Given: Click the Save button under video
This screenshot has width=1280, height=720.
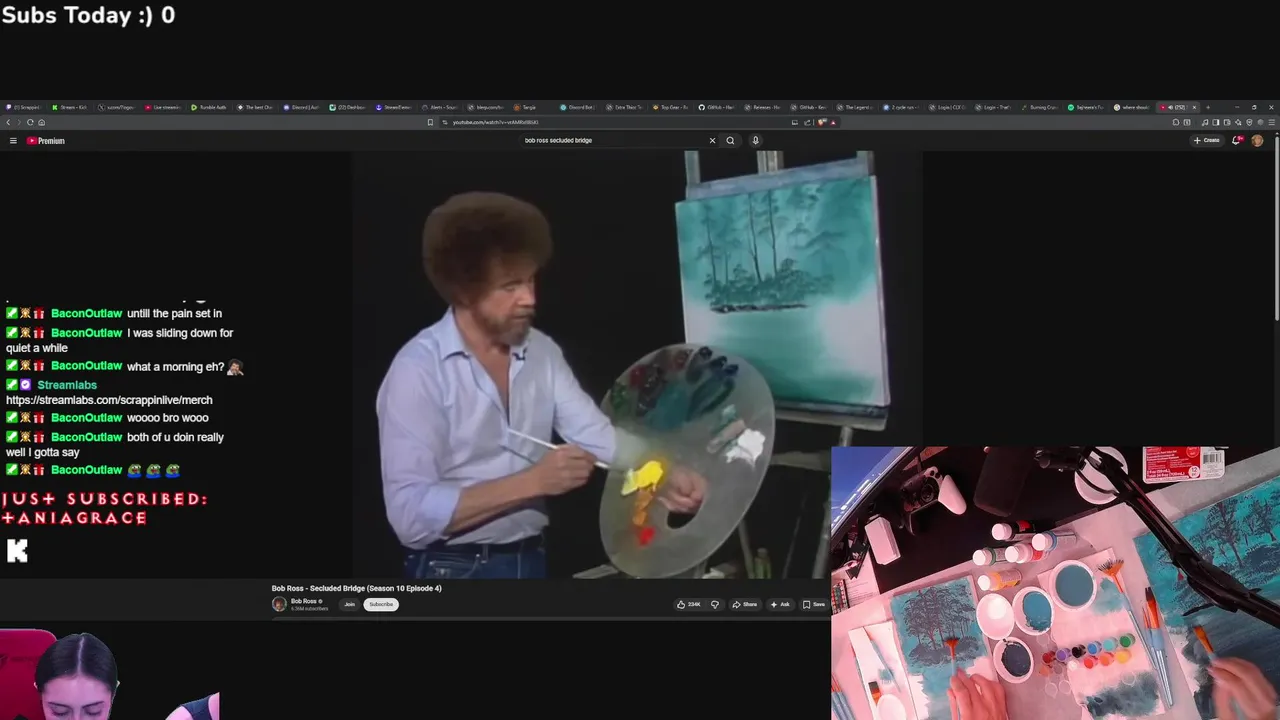Looking at the screenshot, I should pyautogui.click(x=814, y=604).
